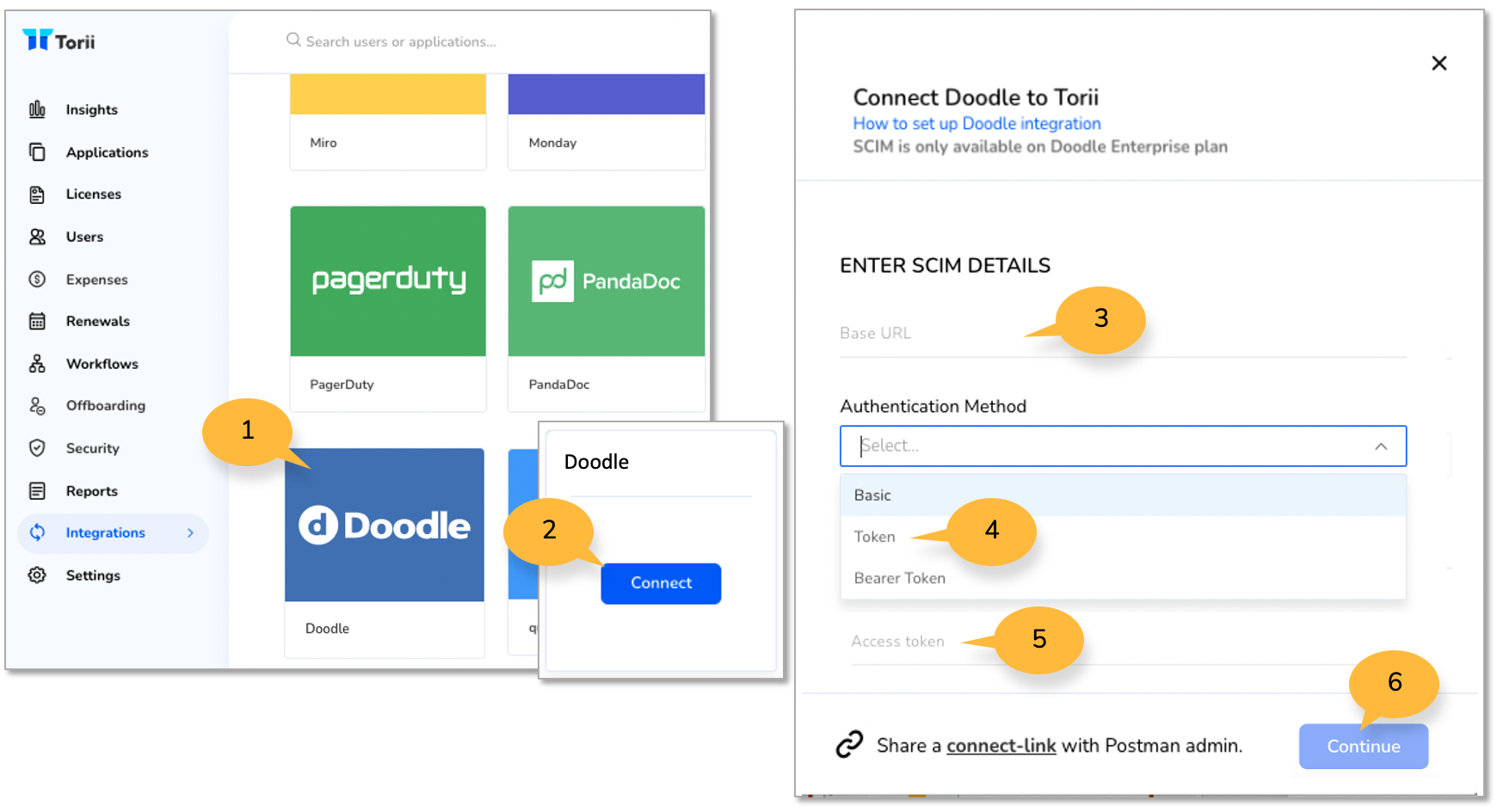Go to Reports in sidebar
The image size is (1497, 812).
(92, 491)
